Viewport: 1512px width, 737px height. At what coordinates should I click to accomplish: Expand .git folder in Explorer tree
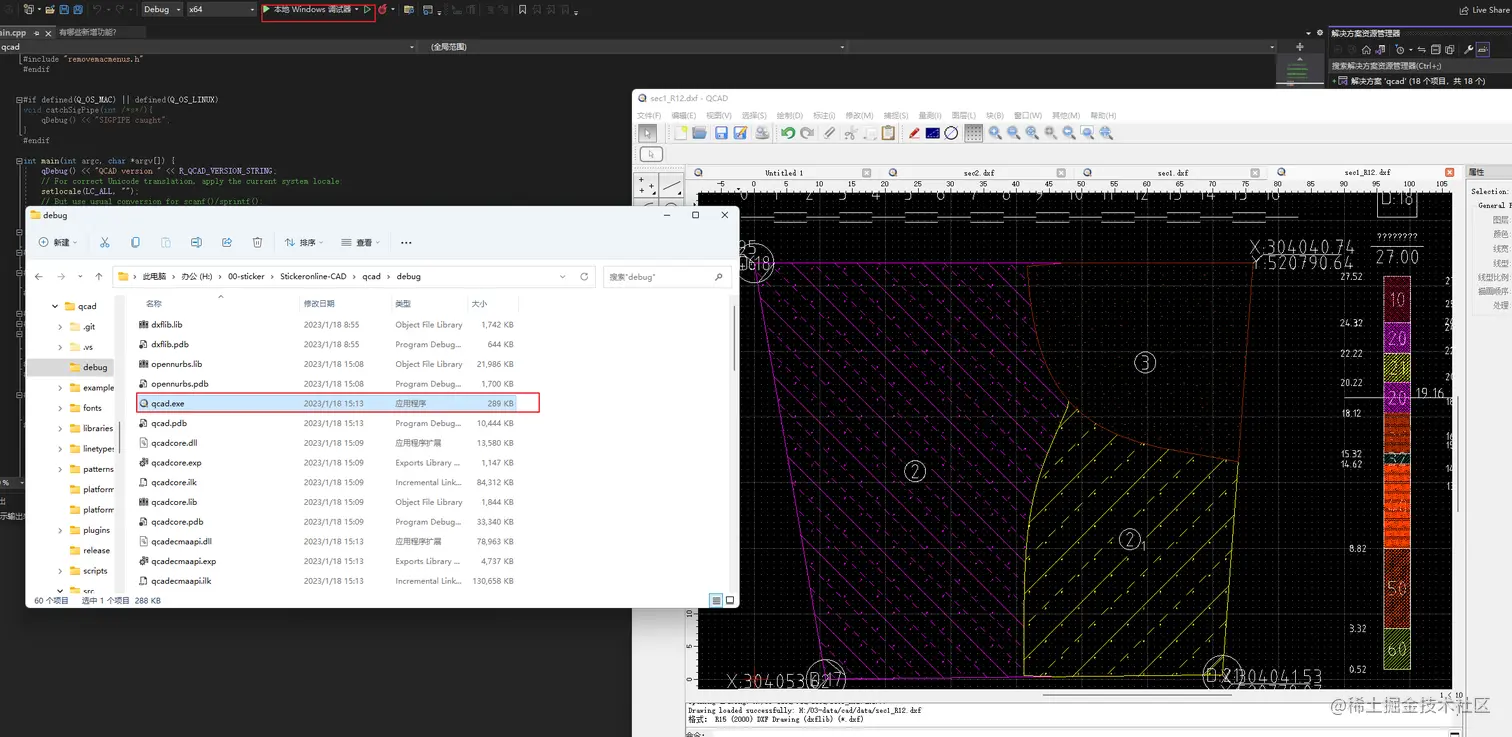click(x=60, y=327)
